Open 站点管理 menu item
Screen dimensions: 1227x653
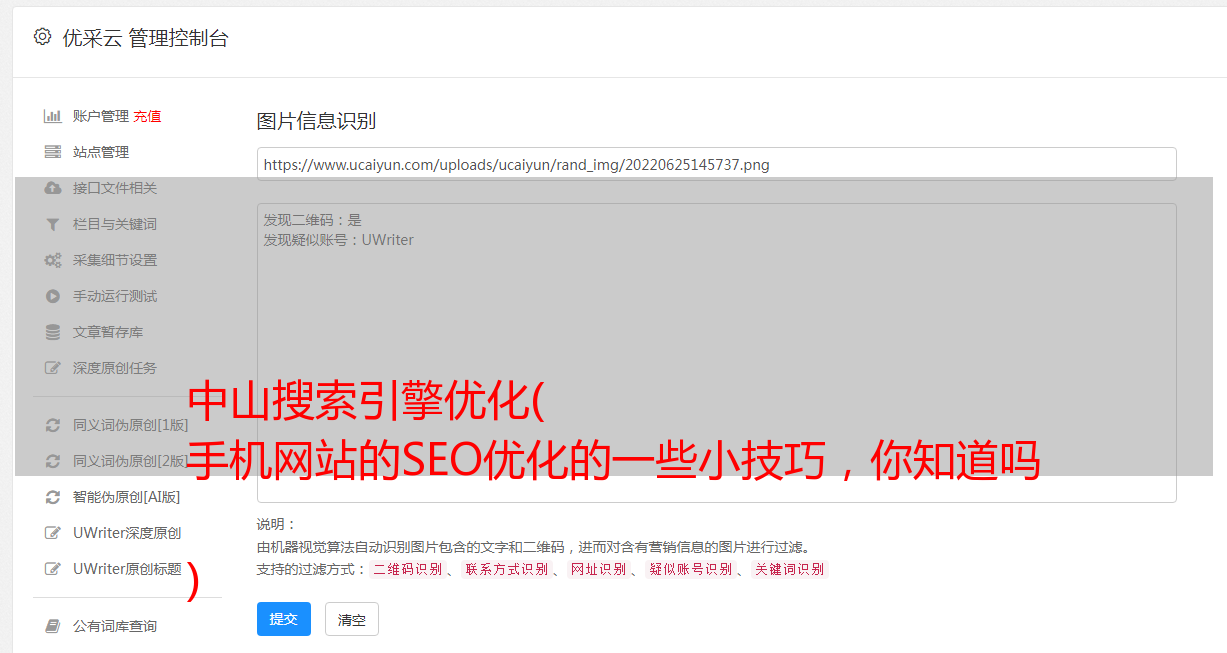[x=101, y=152]
